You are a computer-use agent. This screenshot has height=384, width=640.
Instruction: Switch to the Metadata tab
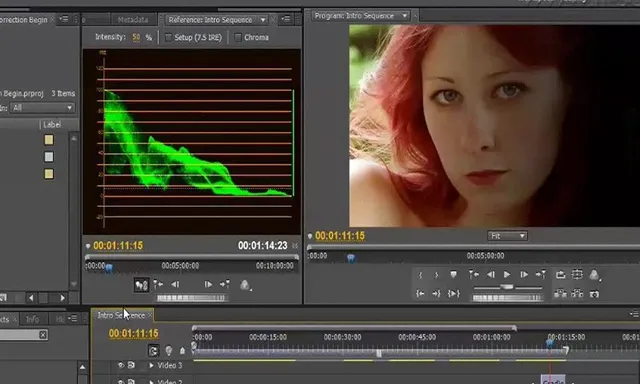point(133,20)
